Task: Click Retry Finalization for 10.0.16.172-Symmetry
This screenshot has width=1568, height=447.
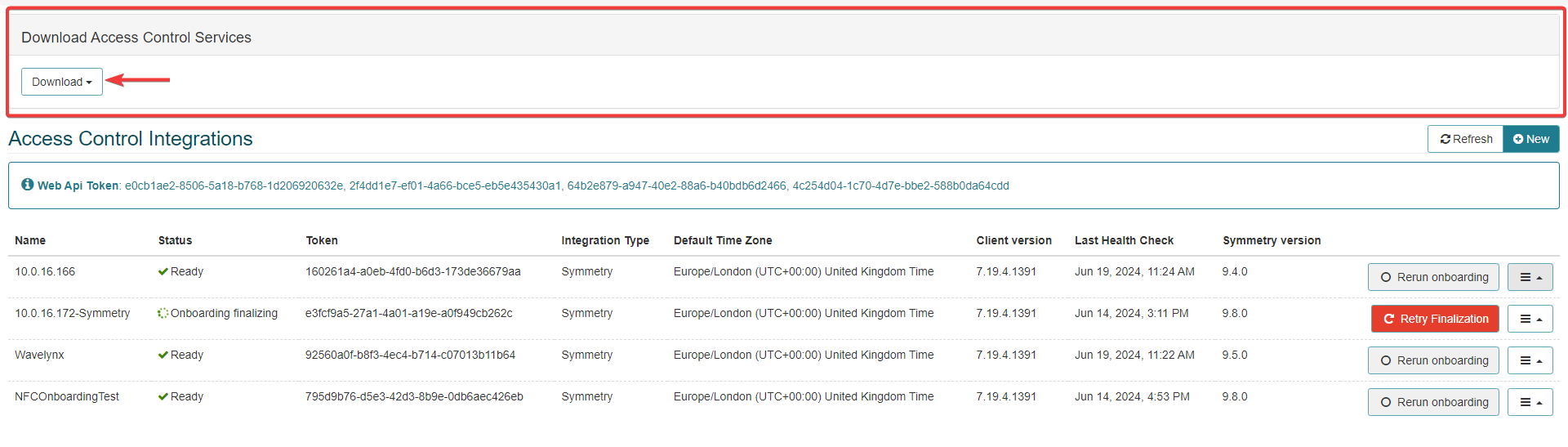Action: pos(1435,319)
